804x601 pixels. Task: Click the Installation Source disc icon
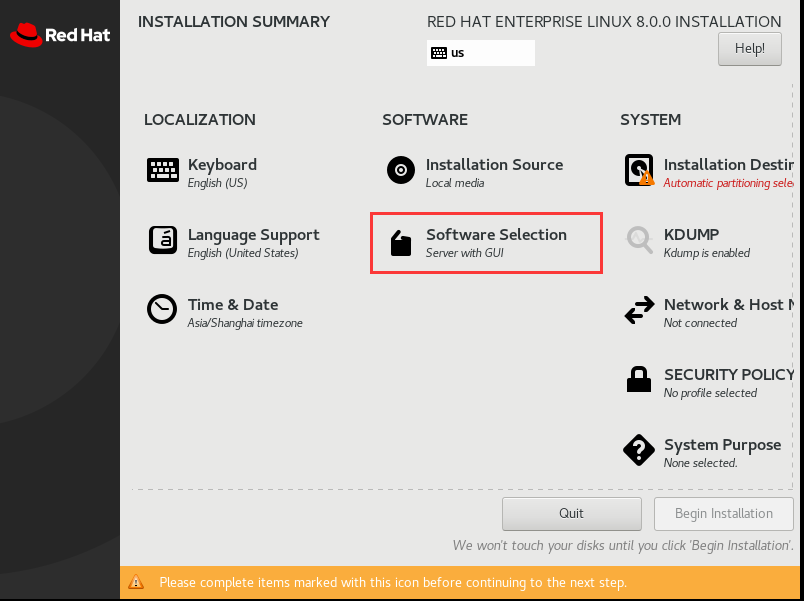(401, 170)
